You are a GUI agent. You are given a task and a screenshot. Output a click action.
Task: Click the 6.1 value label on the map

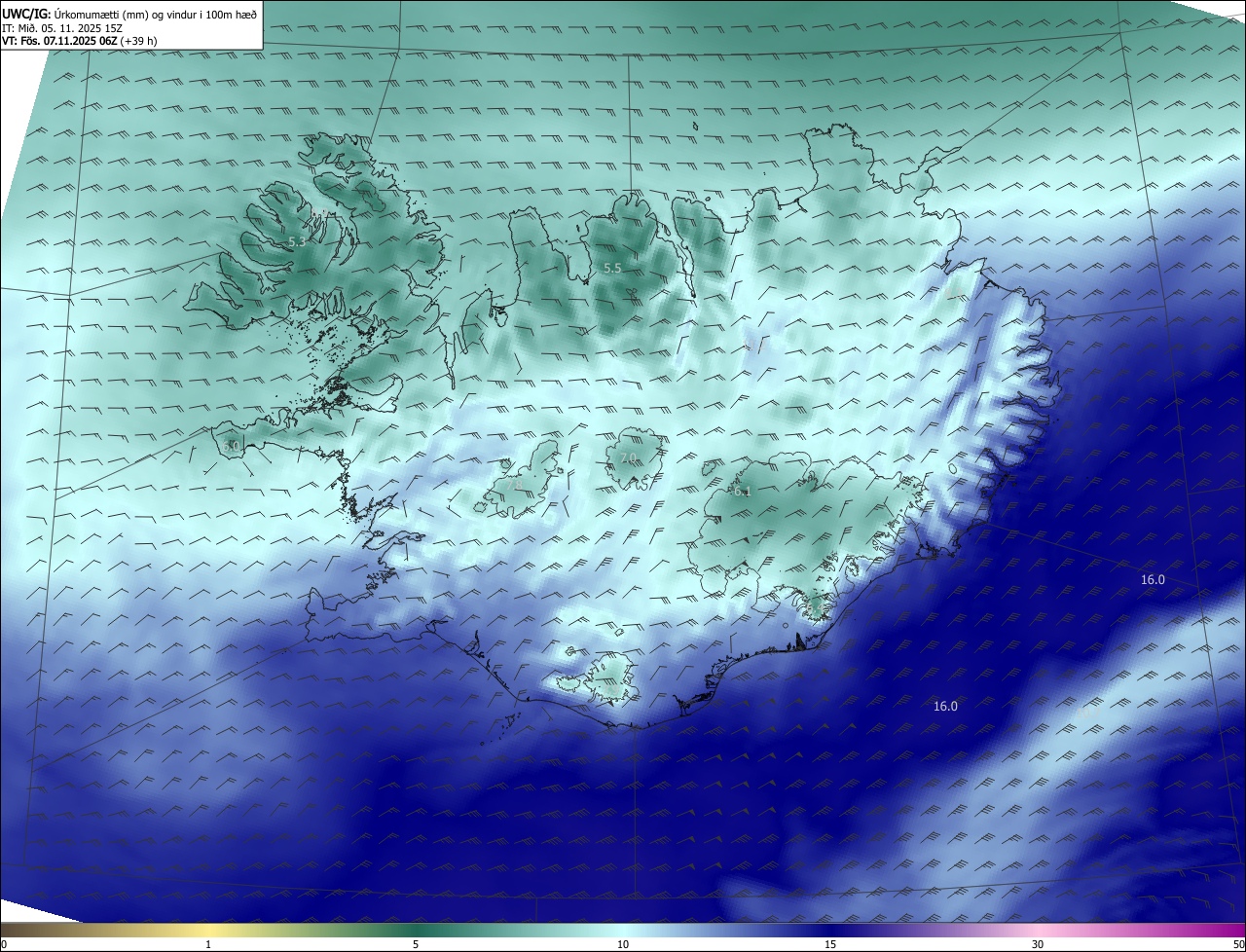pos(743,492)
